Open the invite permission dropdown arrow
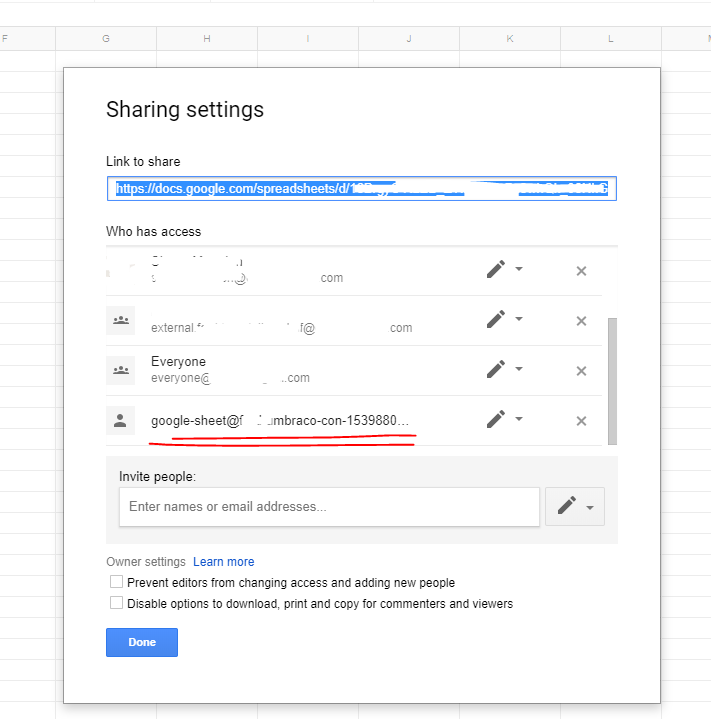711x719 pixels. click(x=590, y=508)
